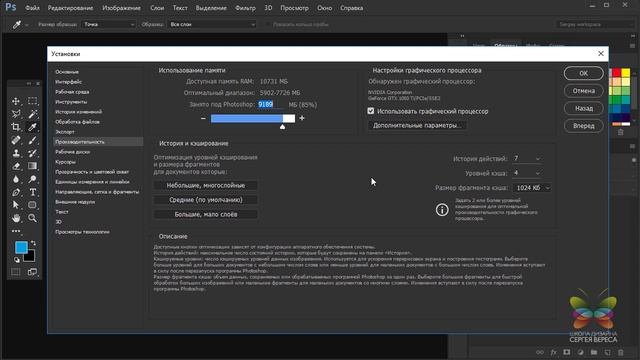Viewport: 640px width, 360px height.
Task: Toggle 'Использовать графический процессор' checkbox
Action: click(x=371, y=111)
